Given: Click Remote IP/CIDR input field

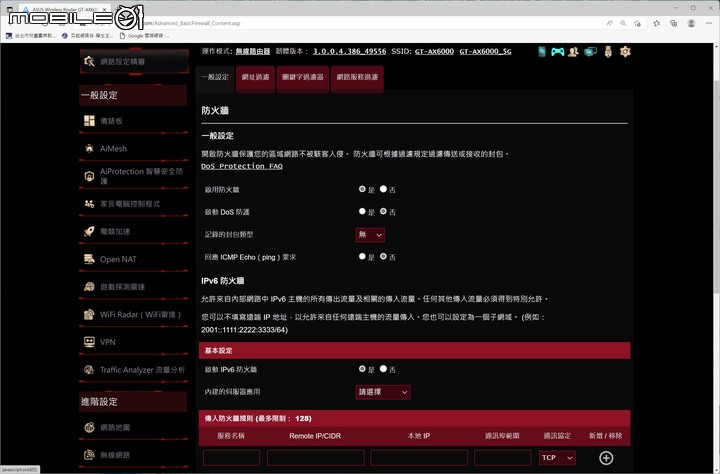Looking at the screenshot, I should tap(315, 458).
